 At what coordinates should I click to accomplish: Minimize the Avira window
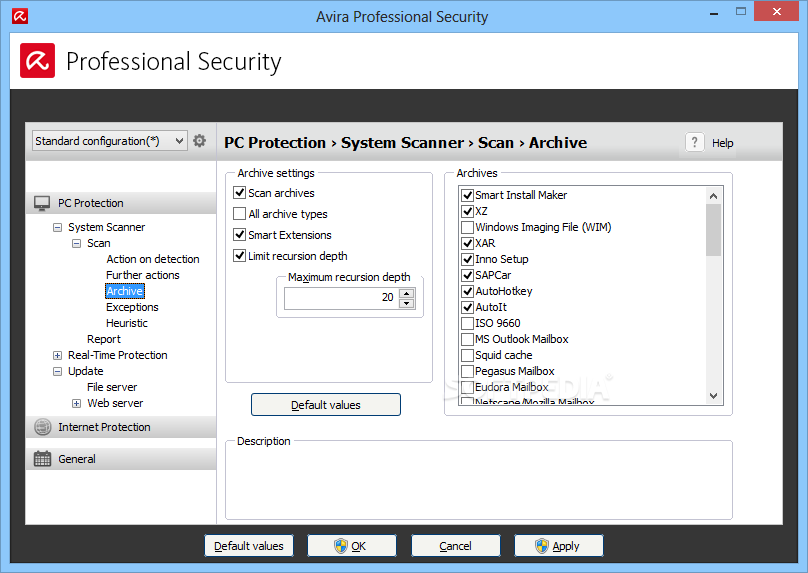[x=714, y=12]
